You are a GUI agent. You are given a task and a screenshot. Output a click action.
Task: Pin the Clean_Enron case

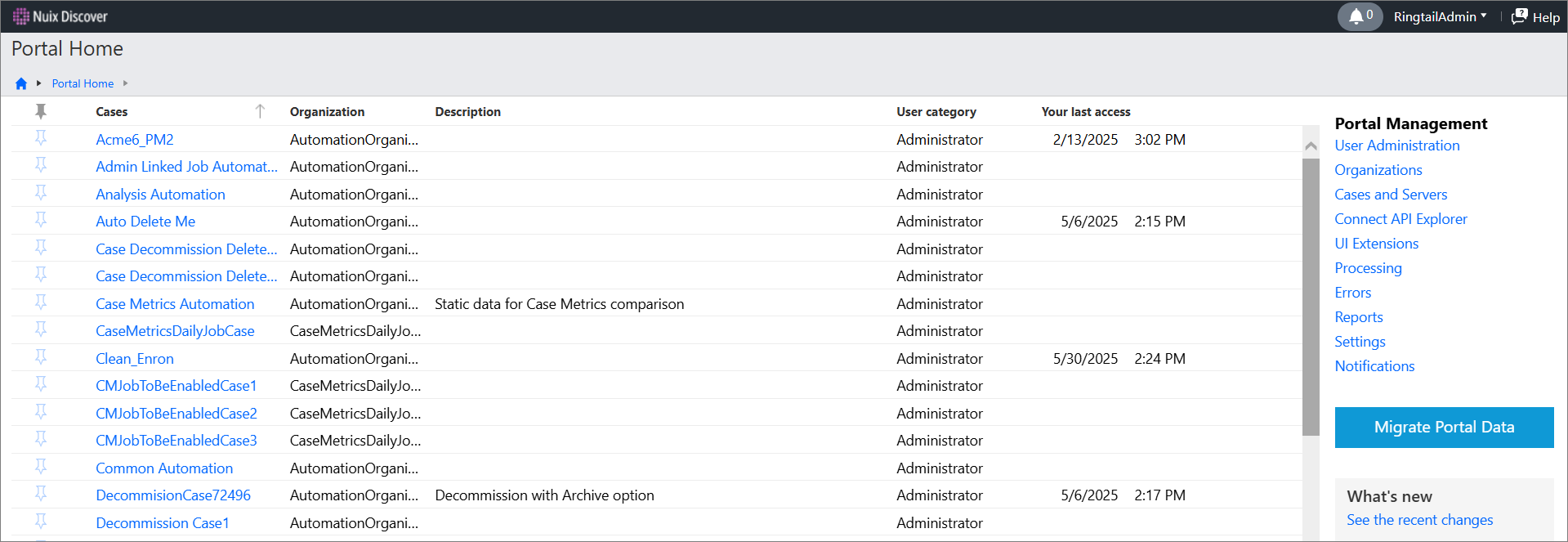pos(41,358)
